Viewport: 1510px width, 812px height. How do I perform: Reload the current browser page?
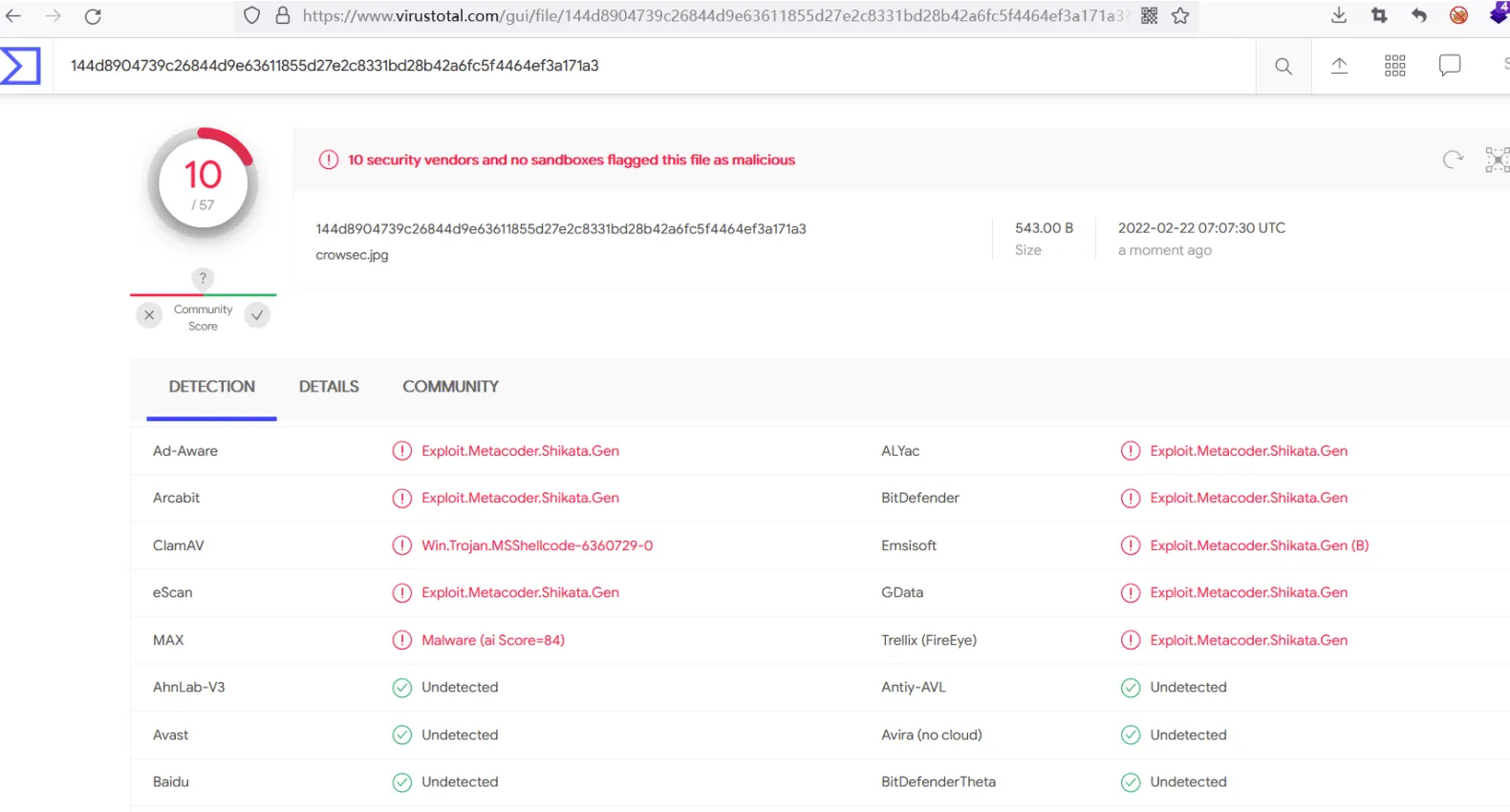click(93, 16)
